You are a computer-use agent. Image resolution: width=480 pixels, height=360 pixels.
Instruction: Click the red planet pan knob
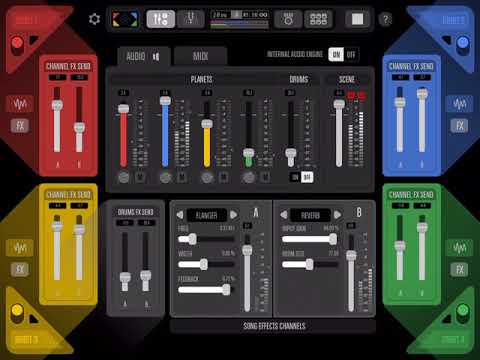click(x=124, y=177)
